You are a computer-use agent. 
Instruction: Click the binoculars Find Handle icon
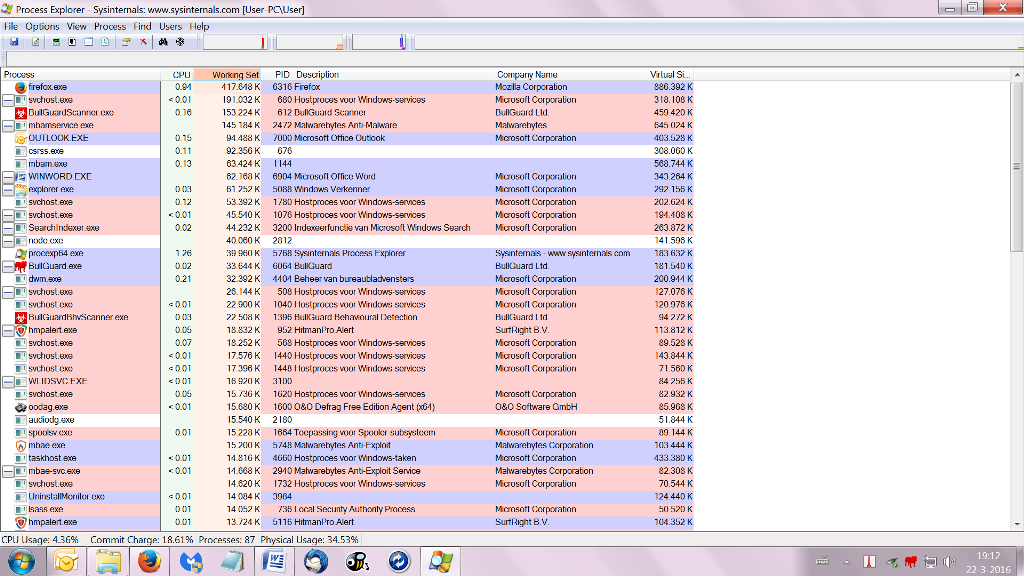point(163,42)
